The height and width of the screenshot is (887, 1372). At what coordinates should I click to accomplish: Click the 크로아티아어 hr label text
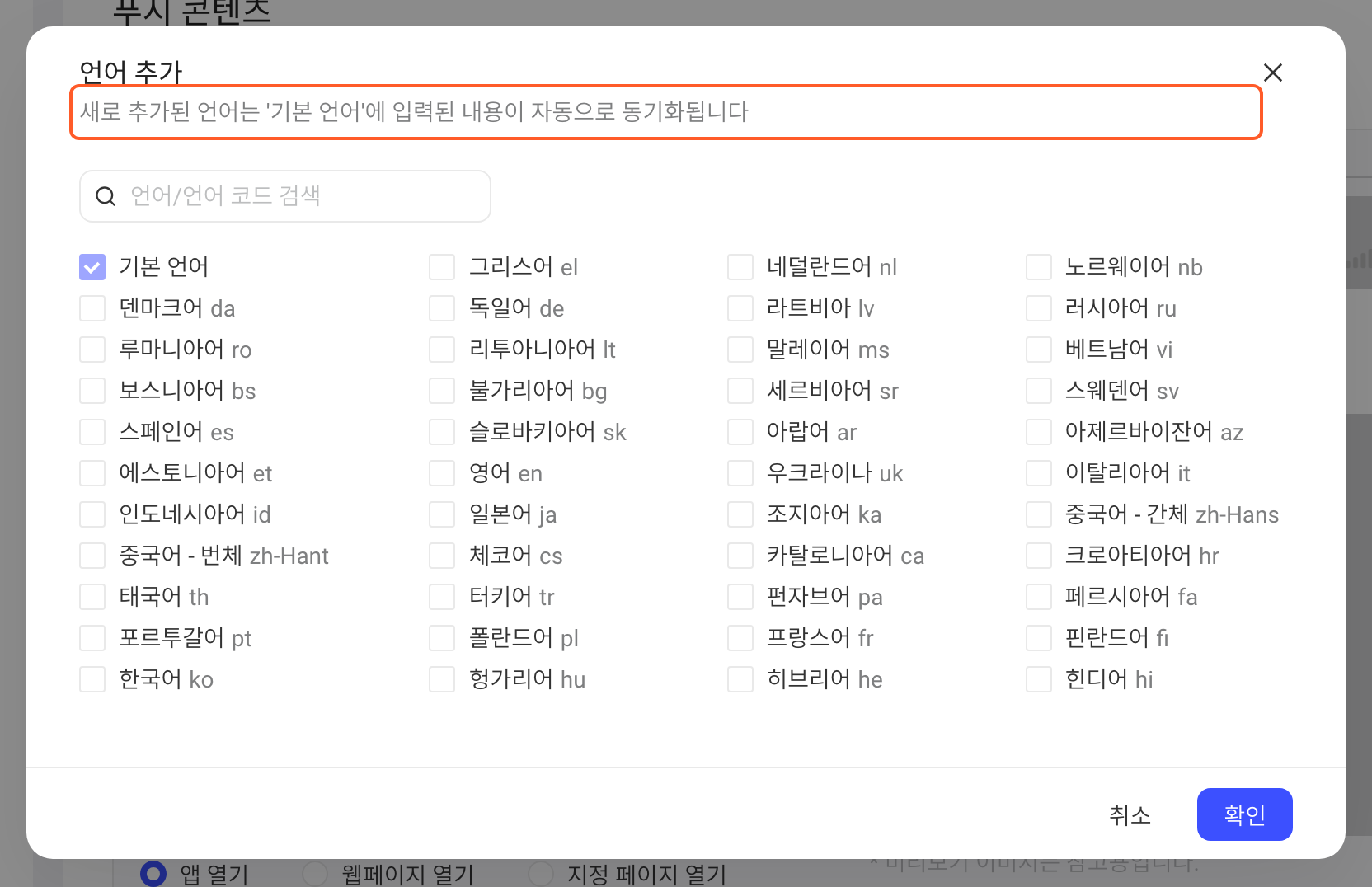pyautogui.click(x=1142, y=556)
